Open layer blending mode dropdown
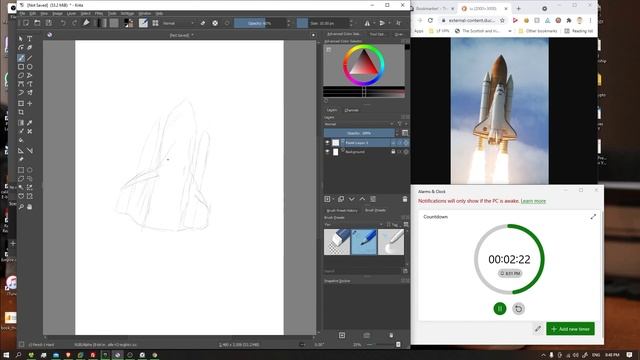 tap(359, 124)
